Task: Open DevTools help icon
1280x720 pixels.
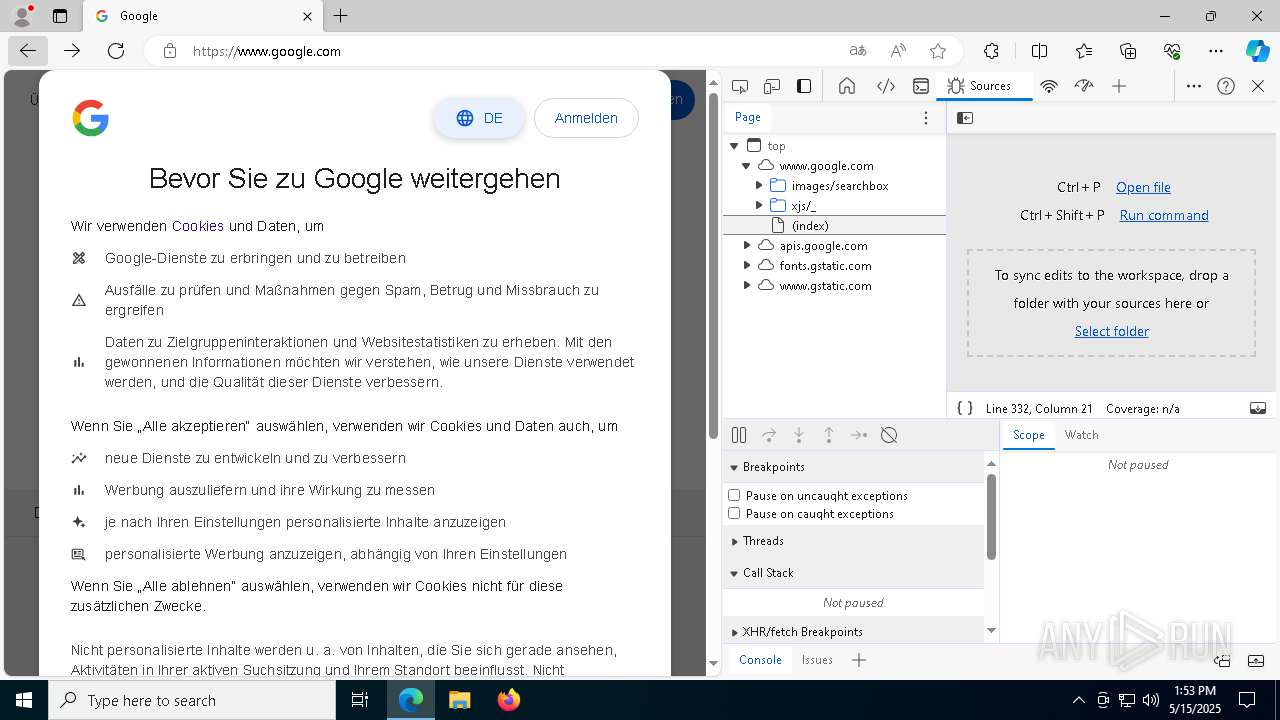Action: point(1226,86)
